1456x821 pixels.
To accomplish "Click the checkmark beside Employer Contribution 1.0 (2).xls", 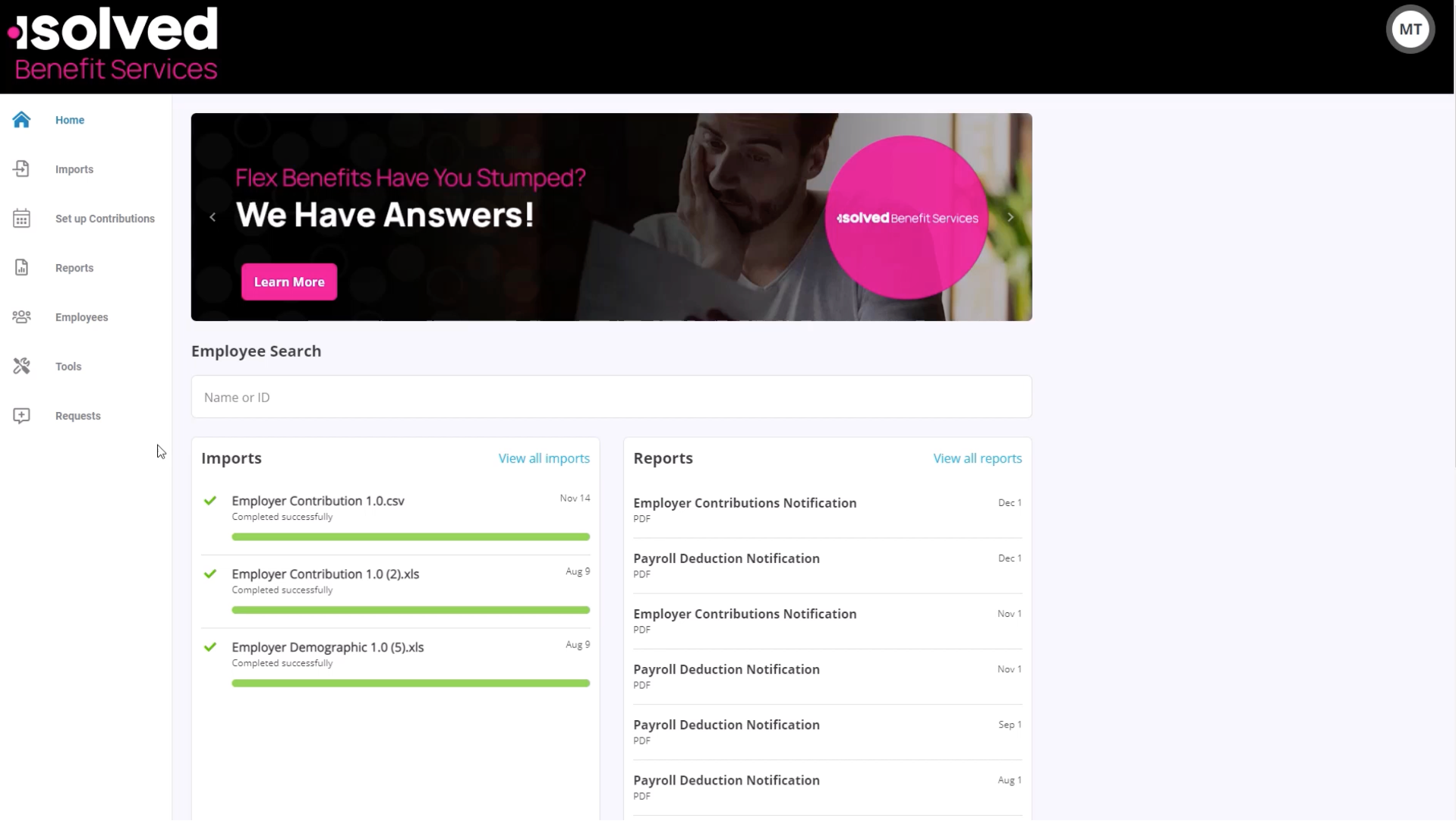I will tap(210, 574).
